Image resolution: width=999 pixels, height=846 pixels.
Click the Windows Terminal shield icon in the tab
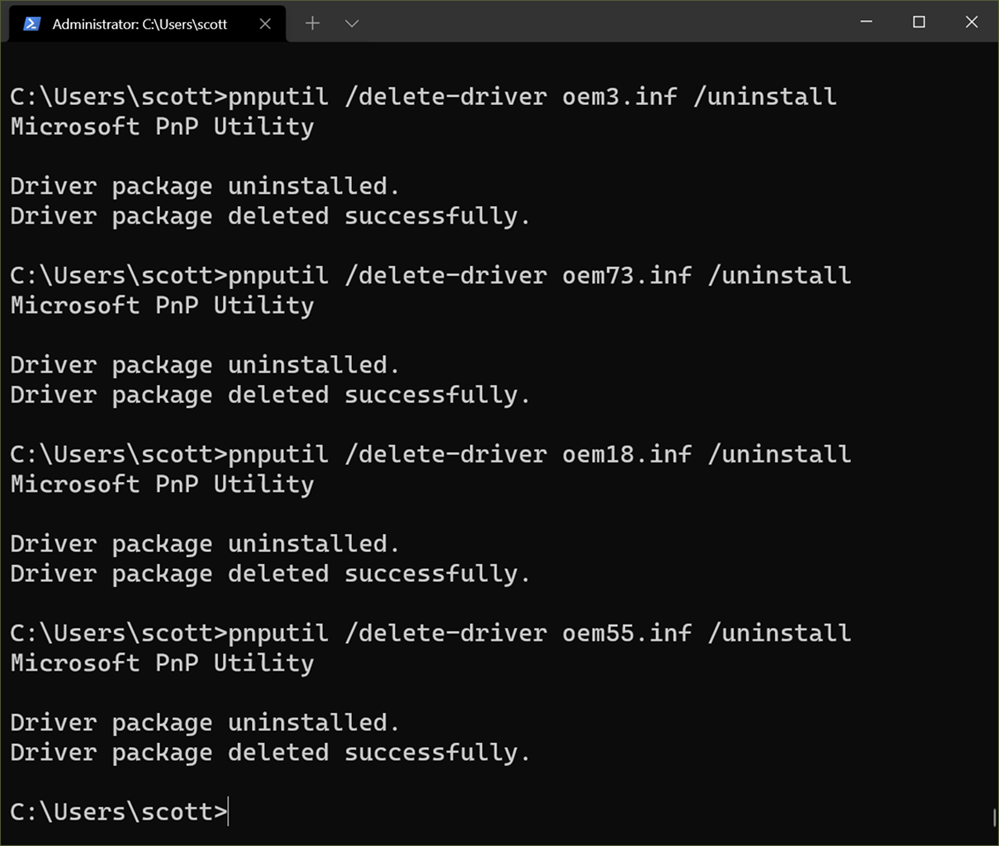(x=31, y=21)
